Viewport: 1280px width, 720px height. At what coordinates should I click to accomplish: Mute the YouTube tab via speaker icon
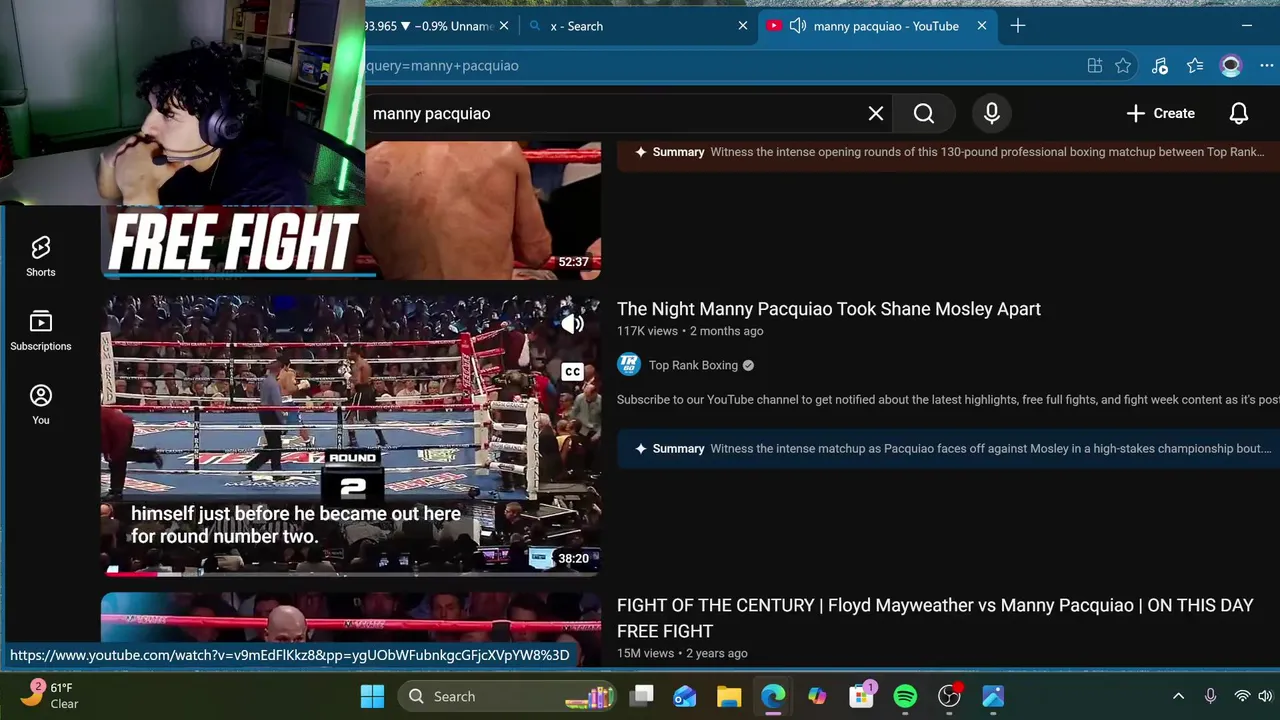(798, 26)
